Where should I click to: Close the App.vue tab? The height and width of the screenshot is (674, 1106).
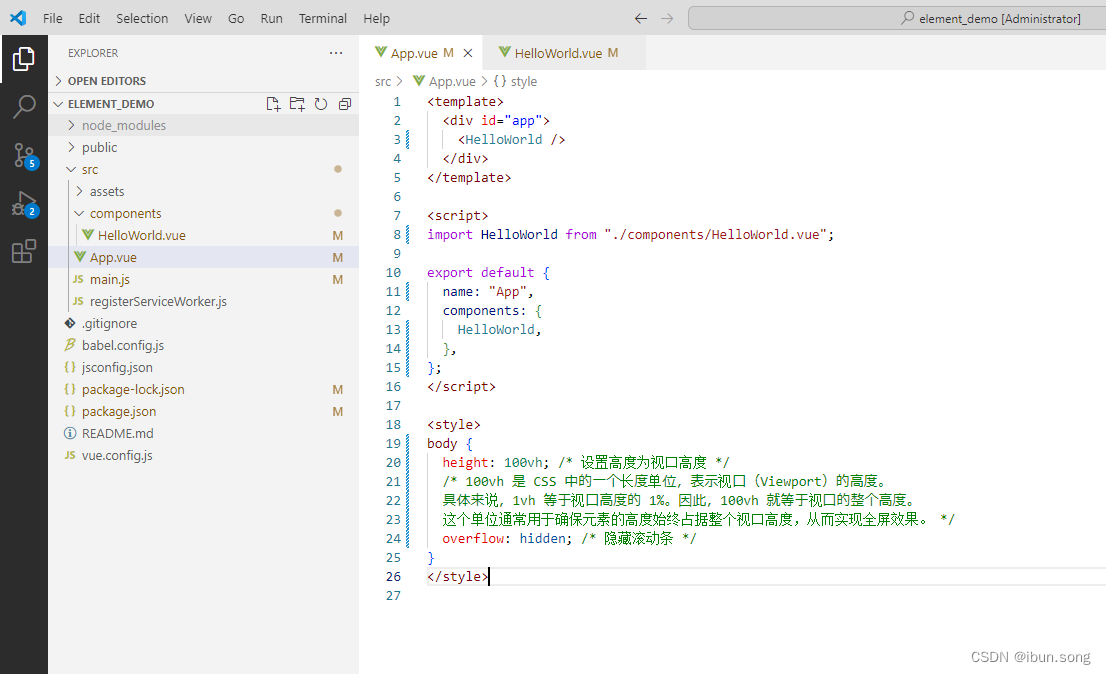(468, 53)
